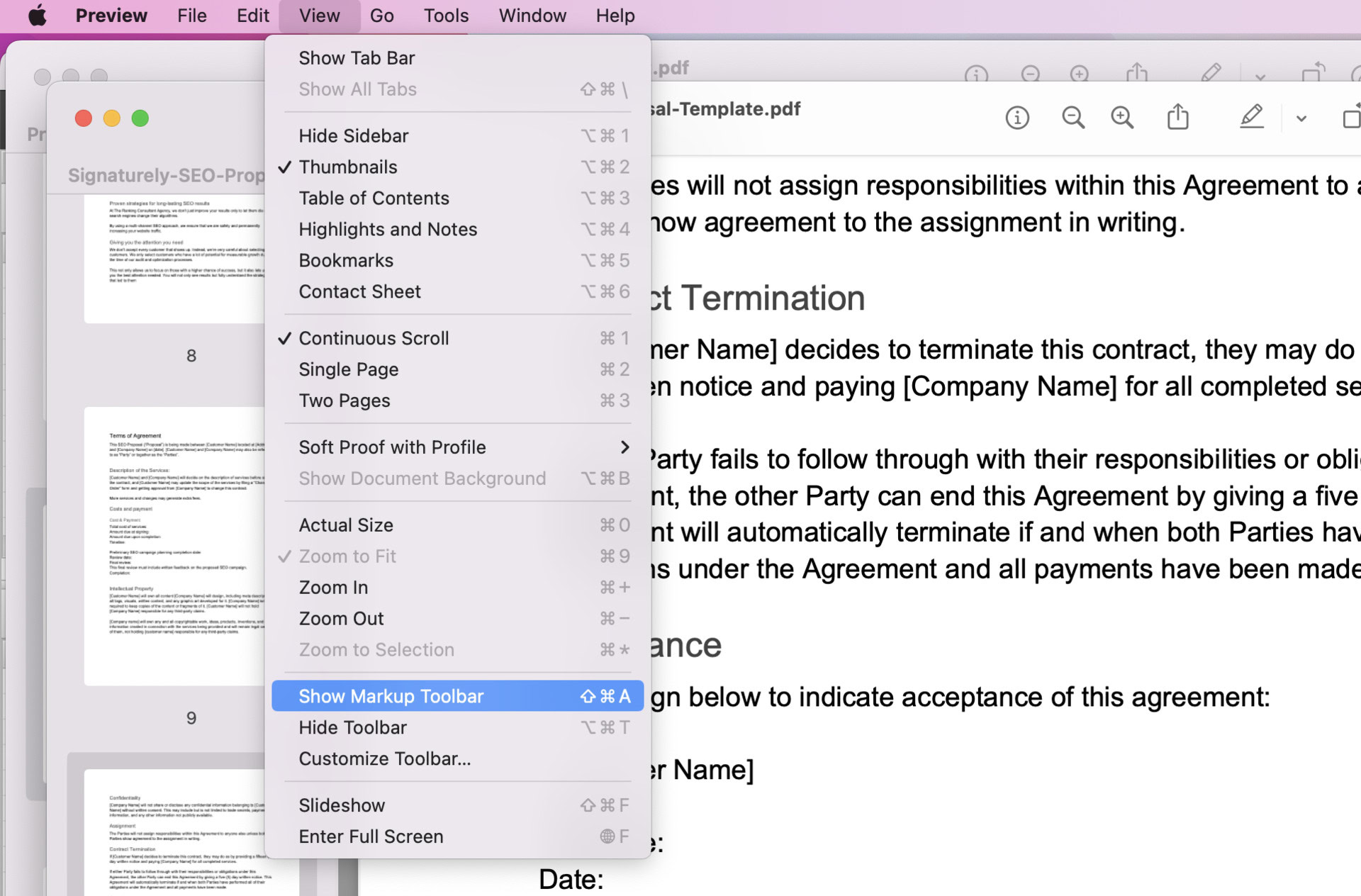Click Customize Toolbar option
The width and height of the screenshot is (1361, 896).
pyautogui.click(x=385, y=757)
